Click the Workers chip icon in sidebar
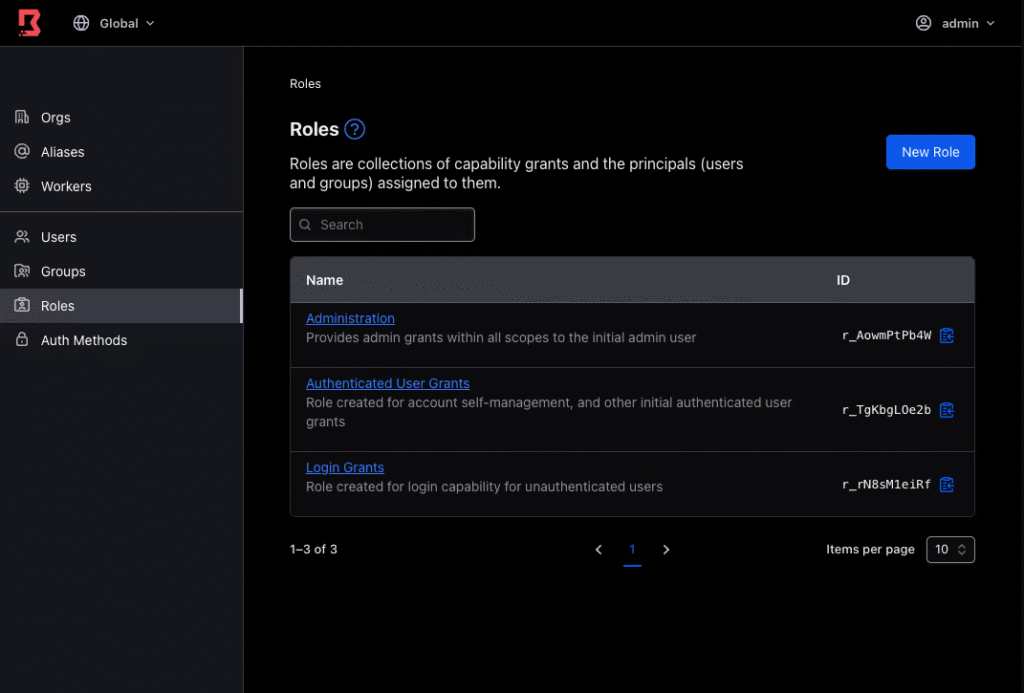Viewport: 1024px width, 693px height. pos(22,187)
